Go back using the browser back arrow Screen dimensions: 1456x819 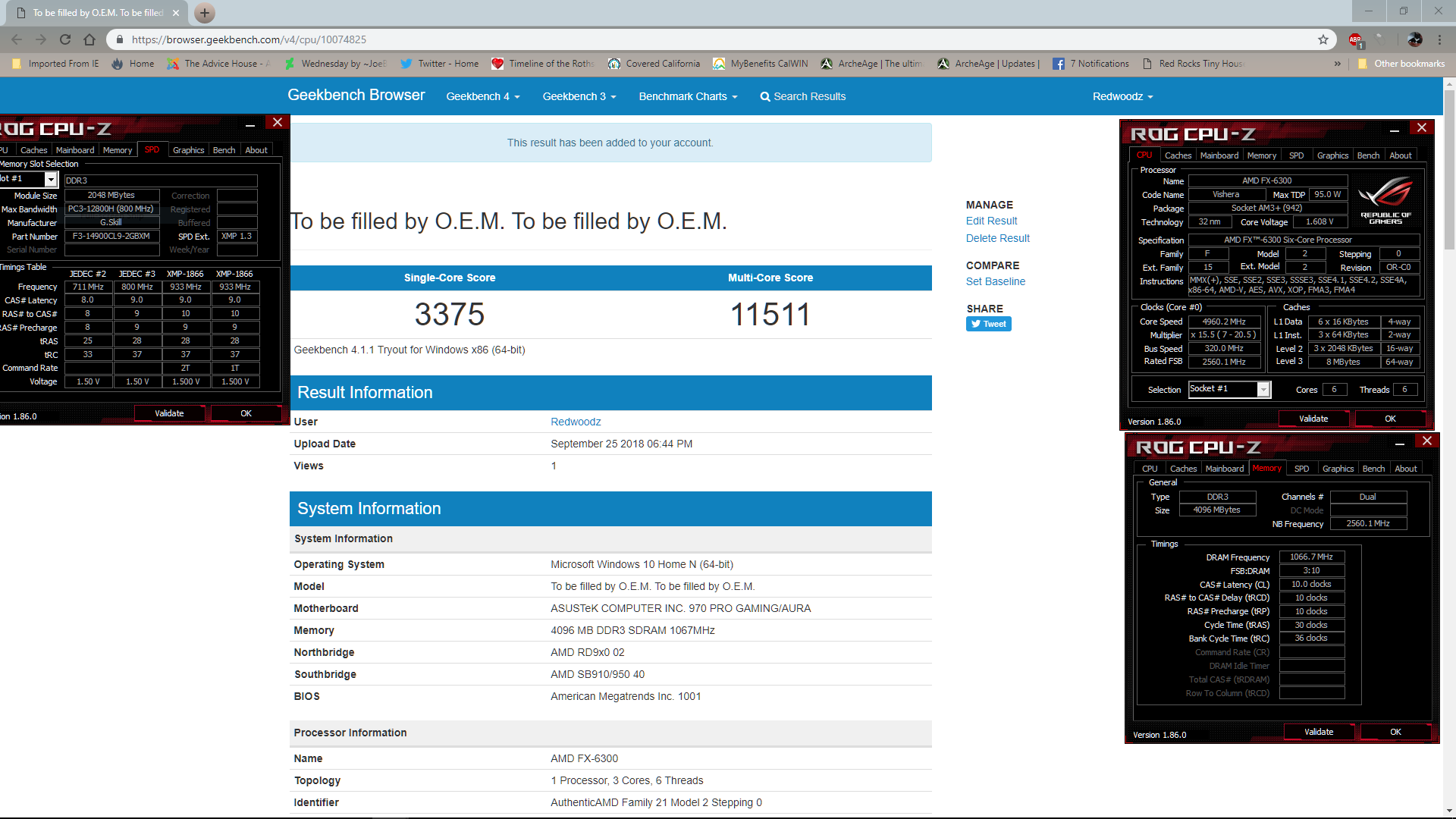[17, 39]
